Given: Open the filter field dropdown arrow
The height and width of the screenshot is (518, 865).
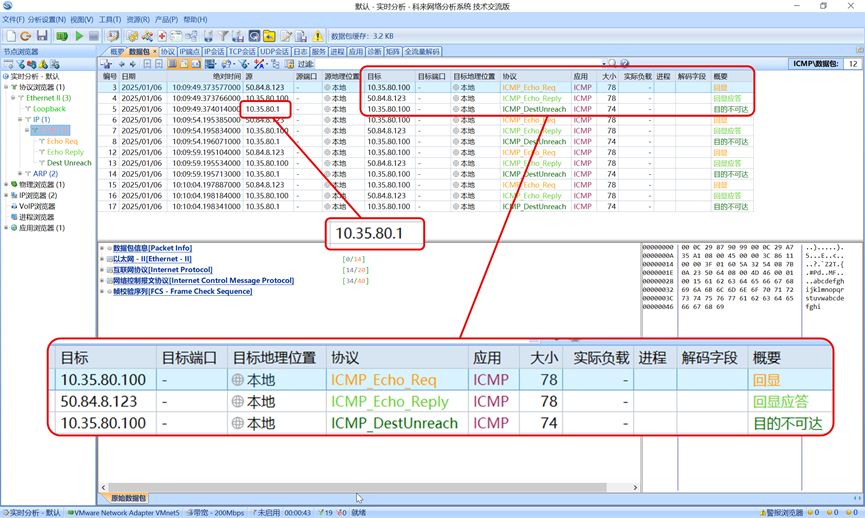Looking at the screenshot, I should [x=604, y=64].
